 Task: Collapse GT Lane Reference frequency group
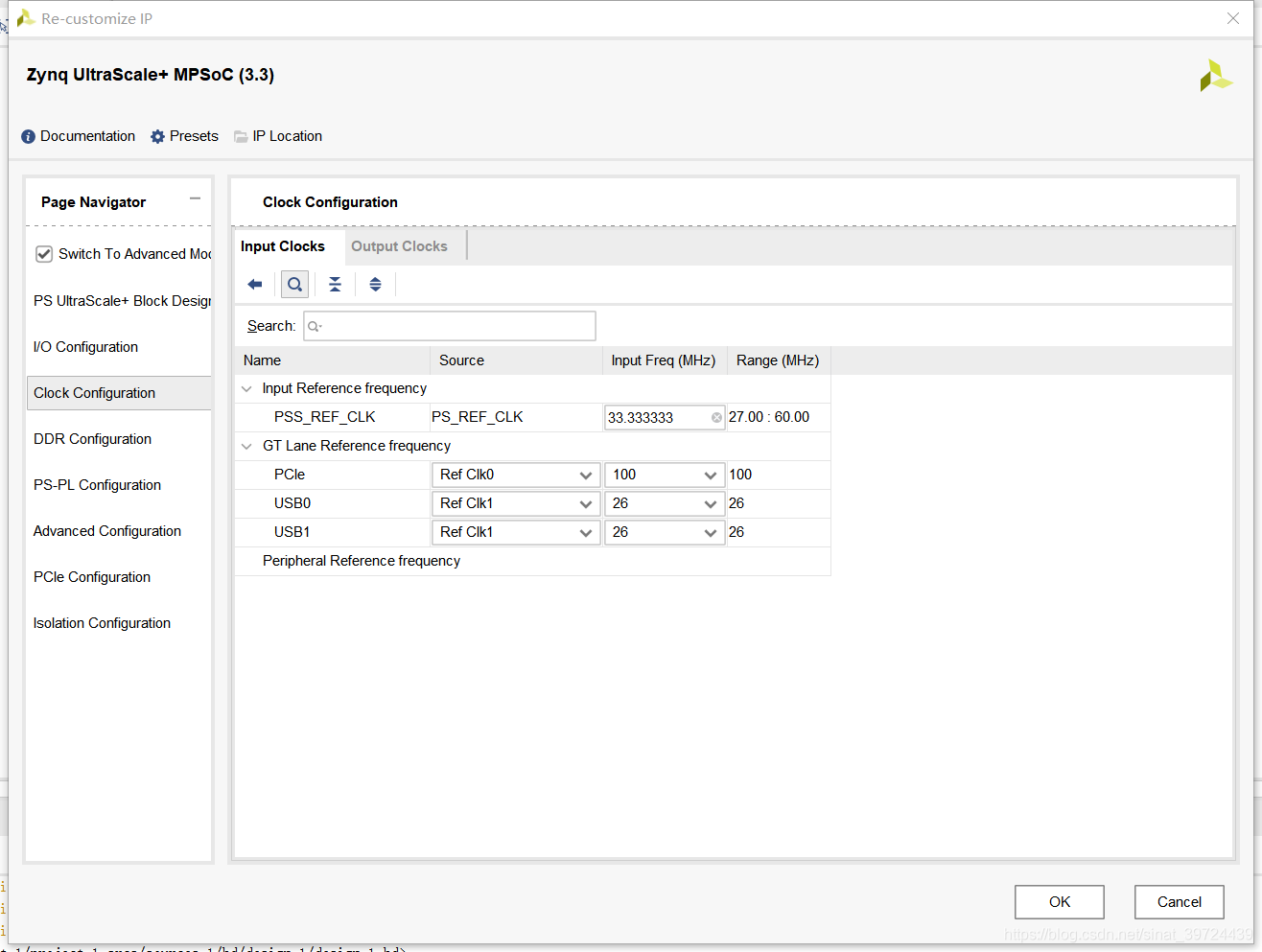pyautogui.click(x=246, y=446)
